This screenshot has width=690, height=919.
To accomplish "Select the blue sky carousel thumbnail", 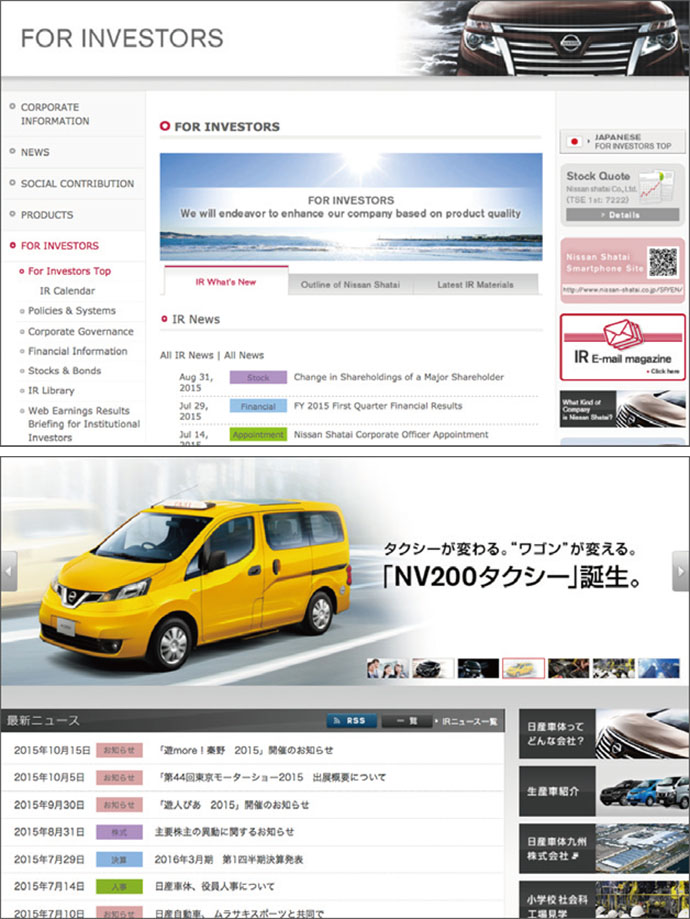I will (659, 668).
